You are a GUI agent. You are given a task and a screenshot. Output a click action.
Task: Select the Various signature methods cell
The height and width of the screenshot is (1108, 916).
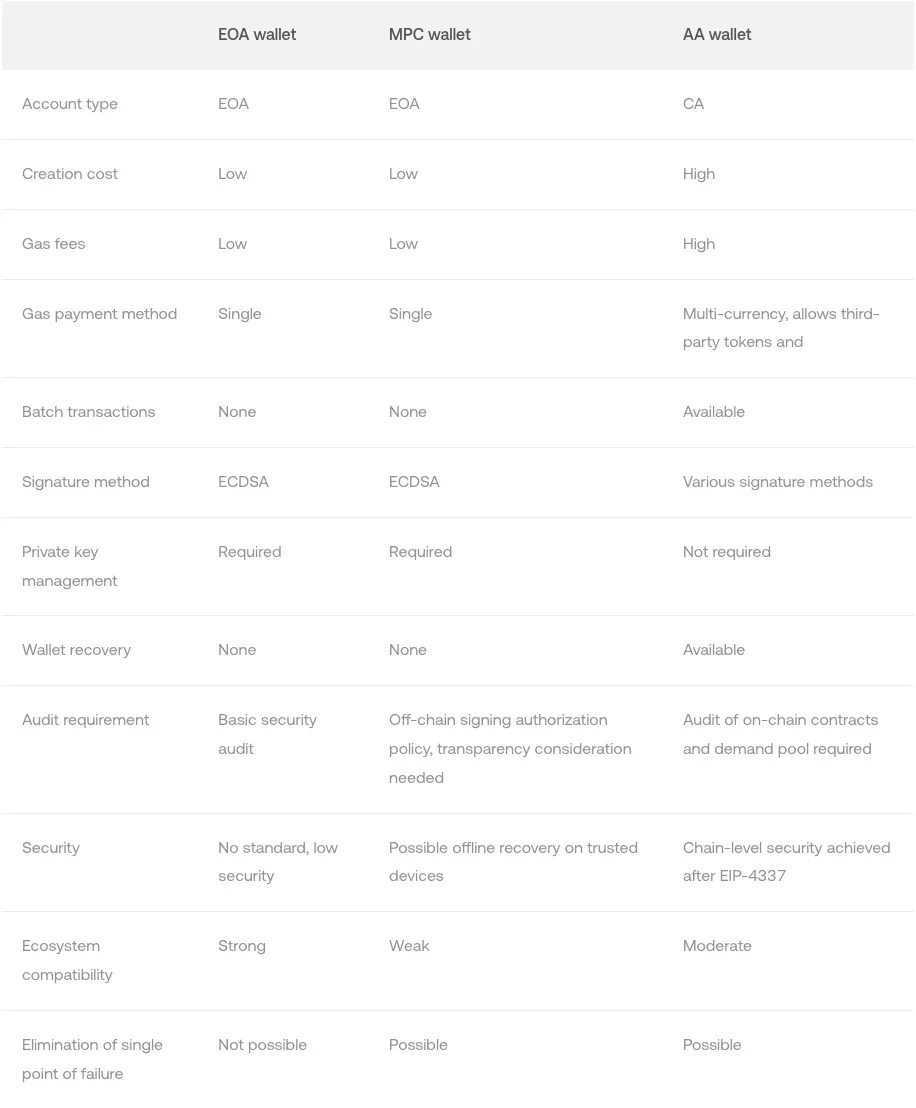pos(777,482)
